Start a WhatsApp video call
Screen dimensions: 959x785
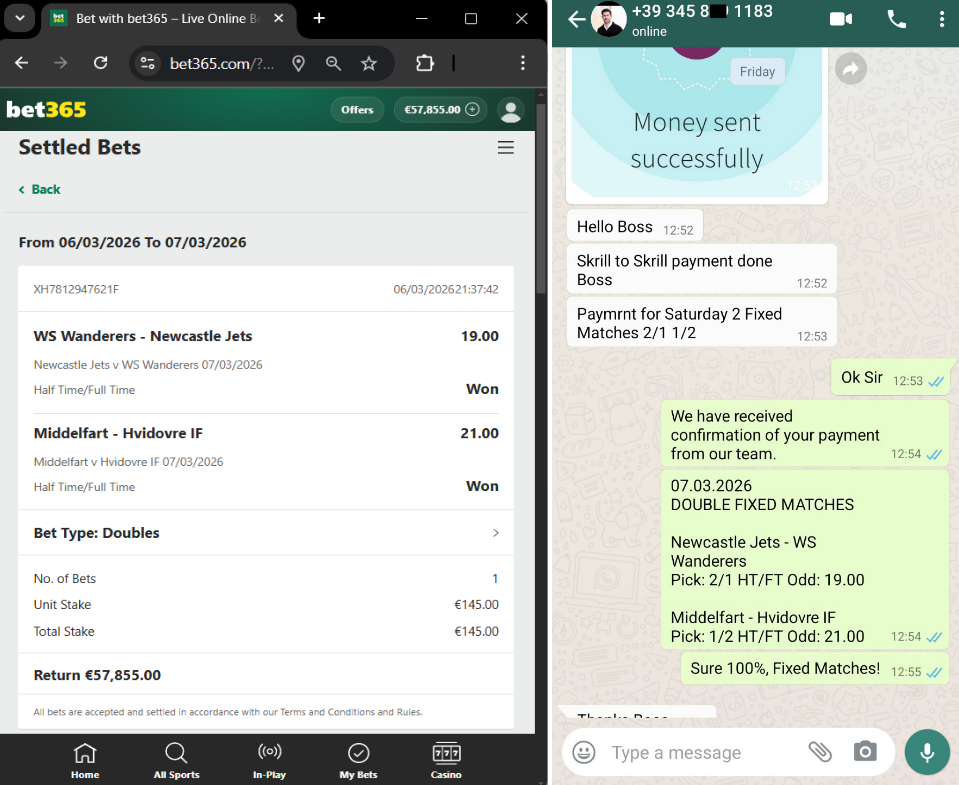click(840, 19)
